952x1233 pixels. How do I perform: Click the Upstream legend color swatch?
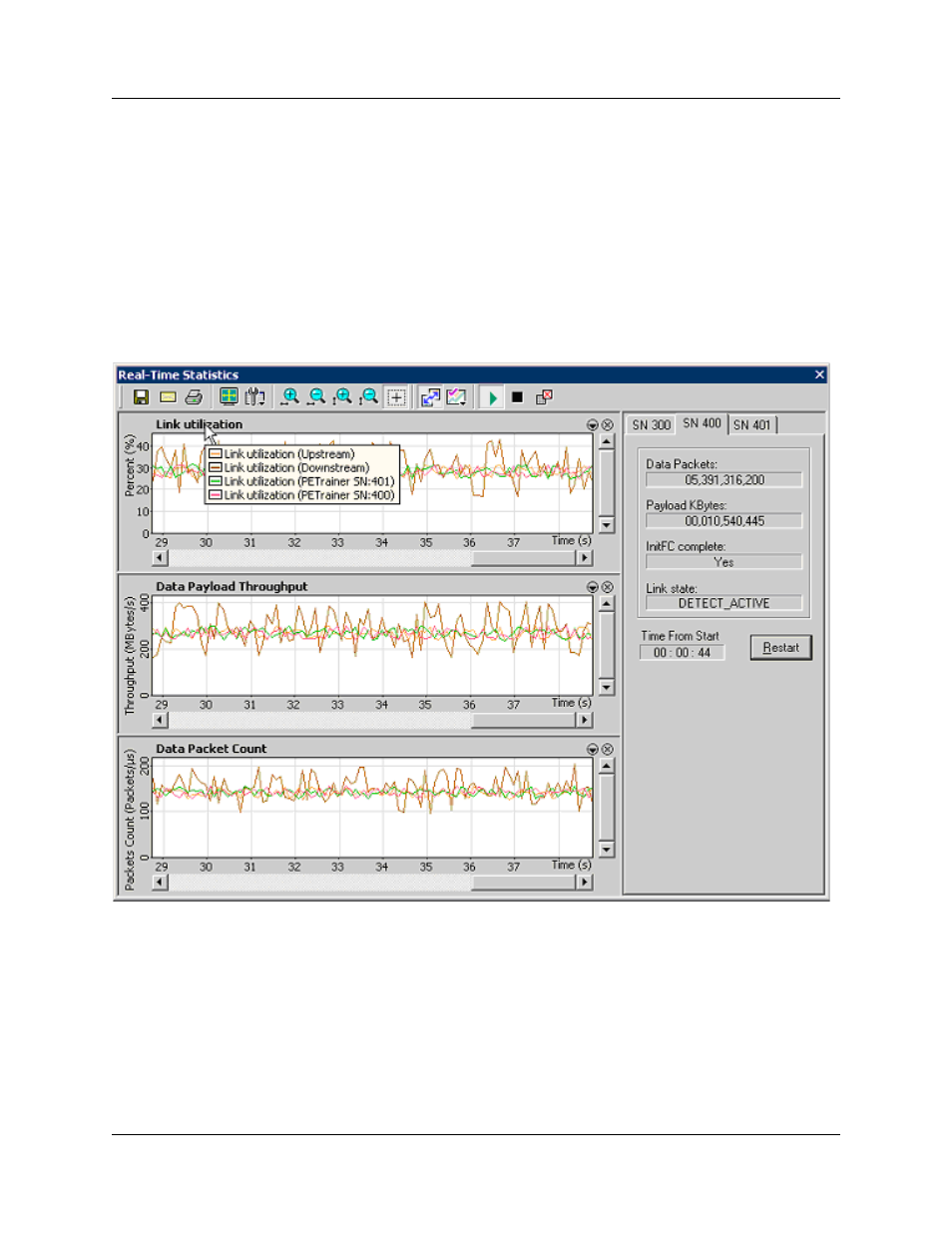pos(215,454)
